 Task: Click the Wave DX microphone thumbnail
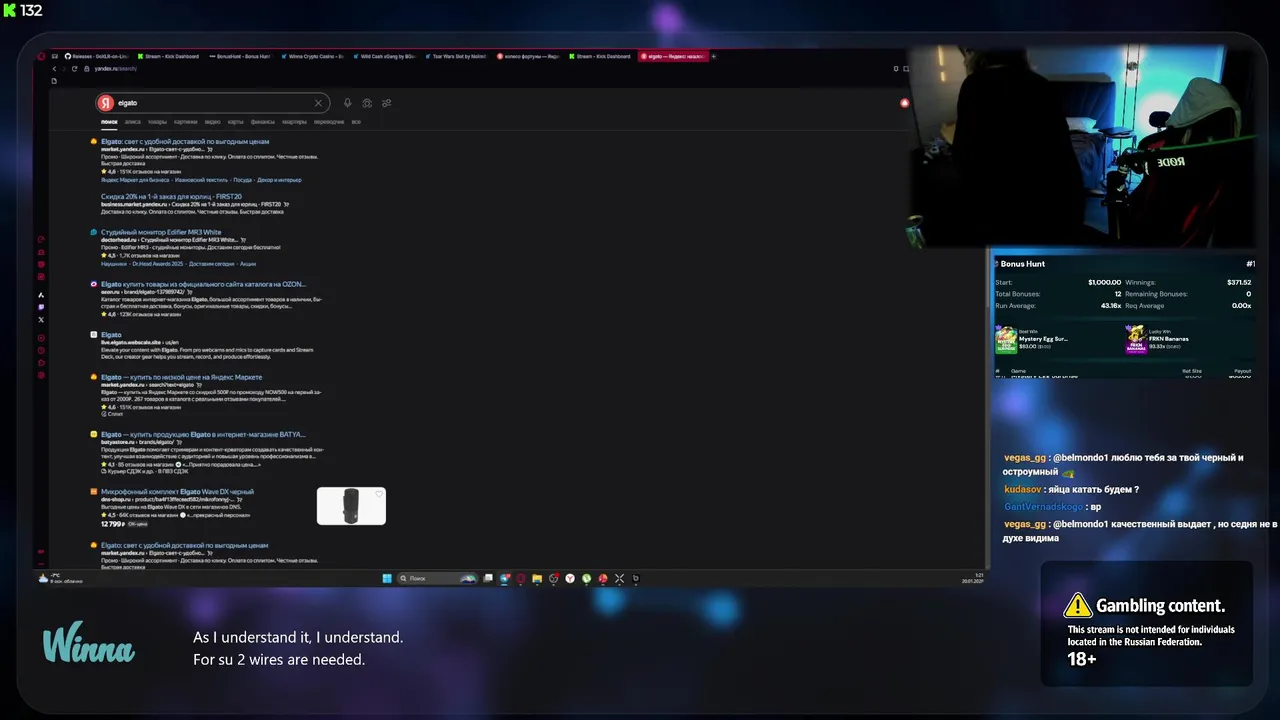click(x=351, y=506)
